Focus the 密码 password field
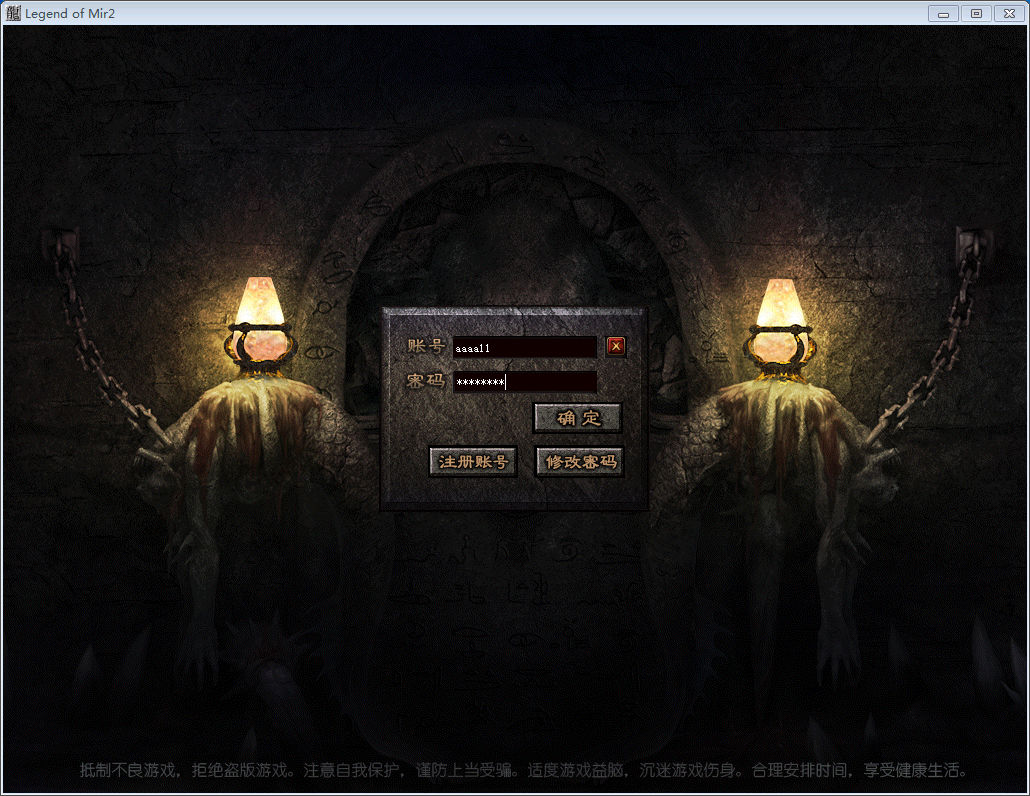 524,382
